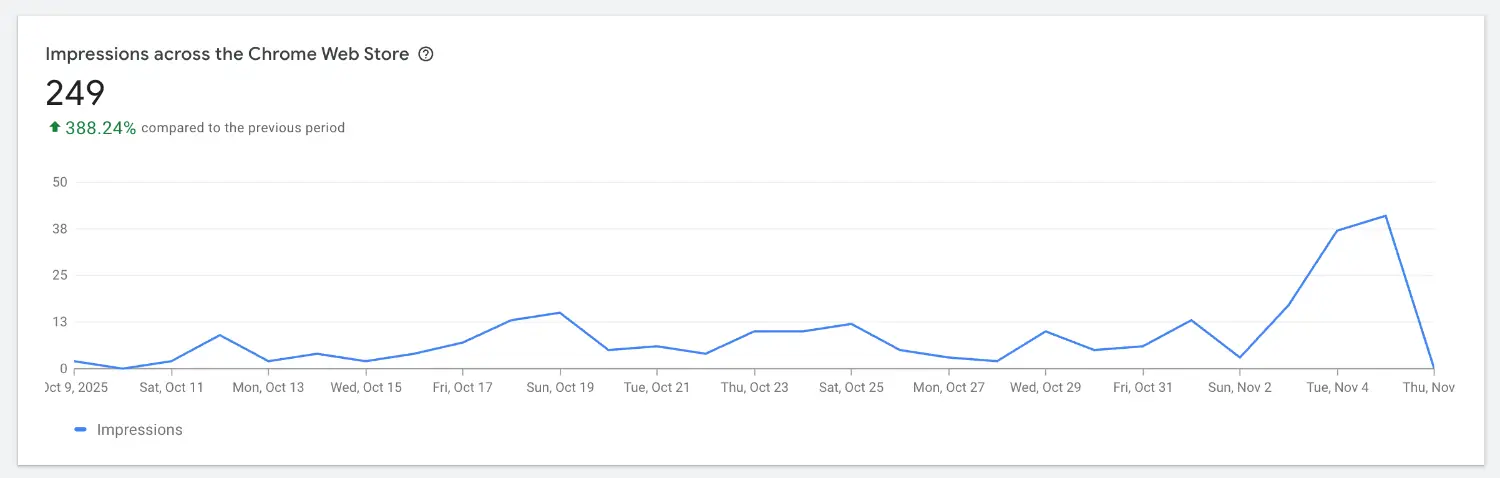Screen dimensions: 1500x478
Task: Click the blue Impressions legend color marker
Action: coord(81,430)
